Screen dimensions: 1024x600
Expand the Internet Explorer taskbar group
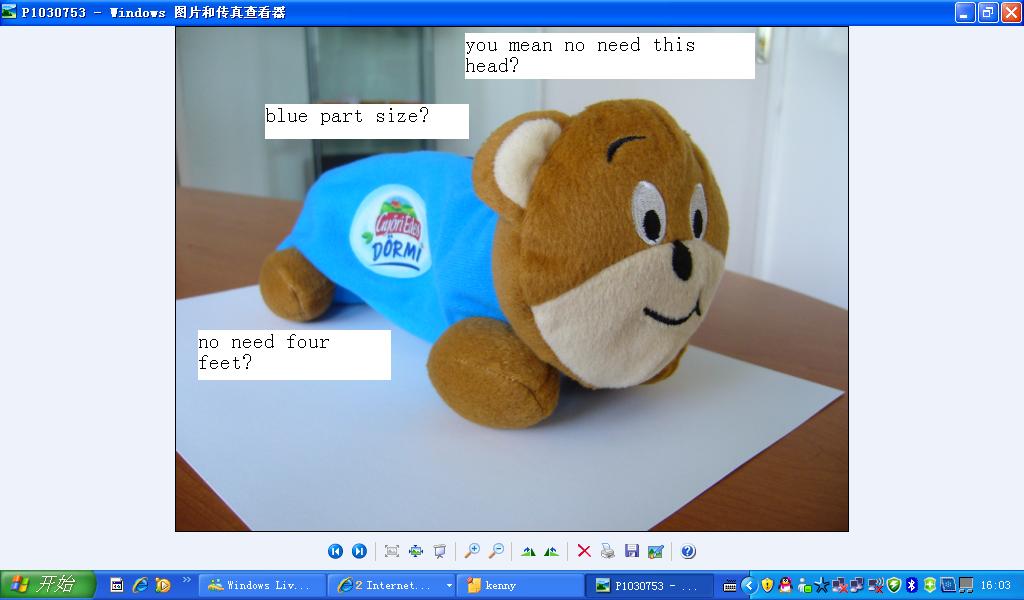(449, 585)
